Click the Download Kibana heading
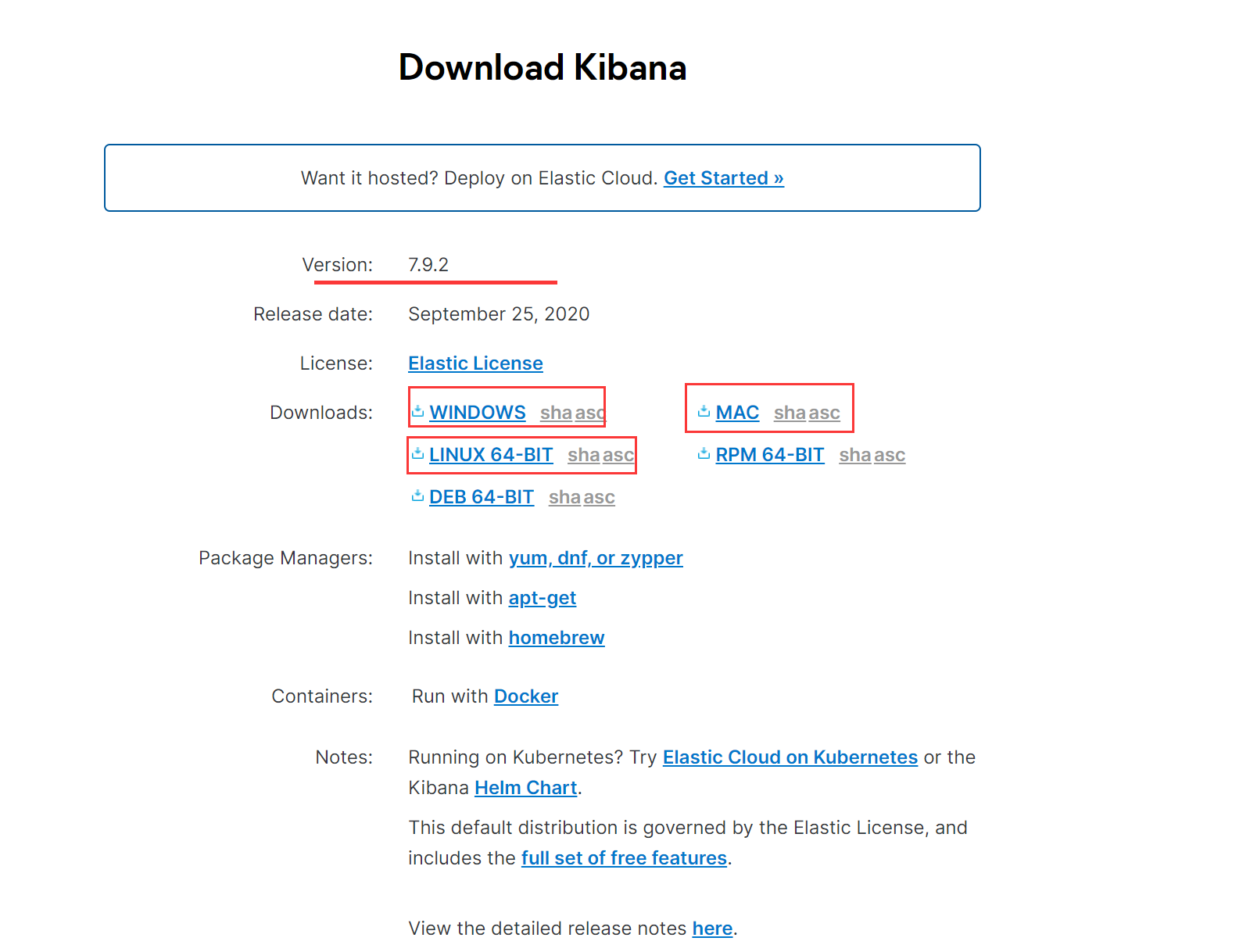Screen dimensions: 1257x952 click(543, 67)
